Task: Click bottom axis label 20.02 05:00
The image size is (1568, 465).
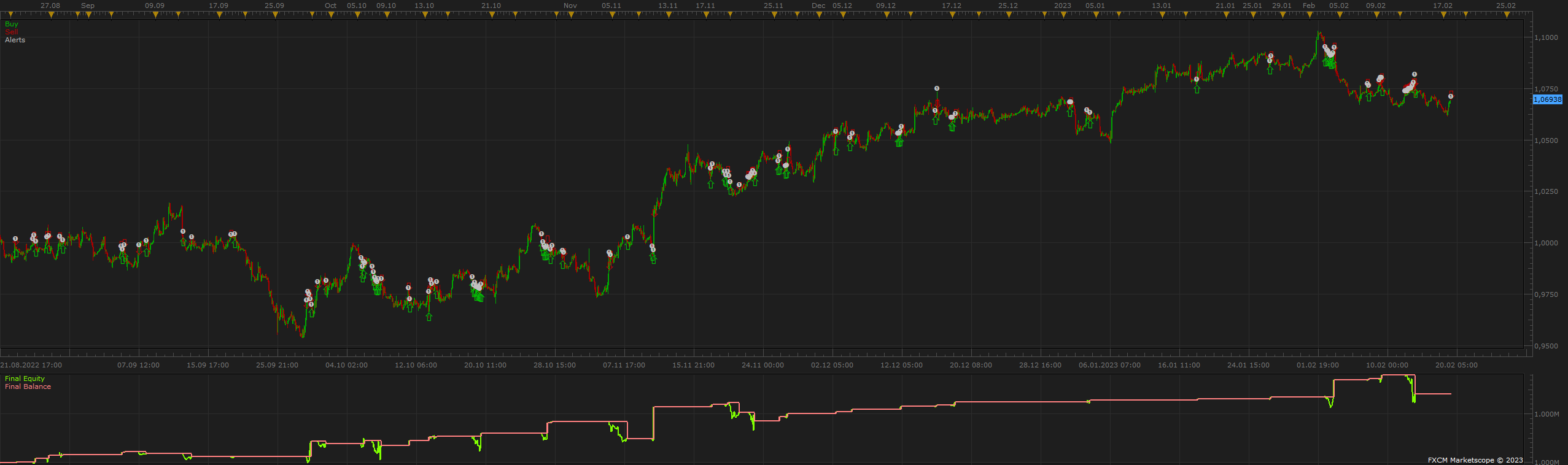Action: [1456, 365]
